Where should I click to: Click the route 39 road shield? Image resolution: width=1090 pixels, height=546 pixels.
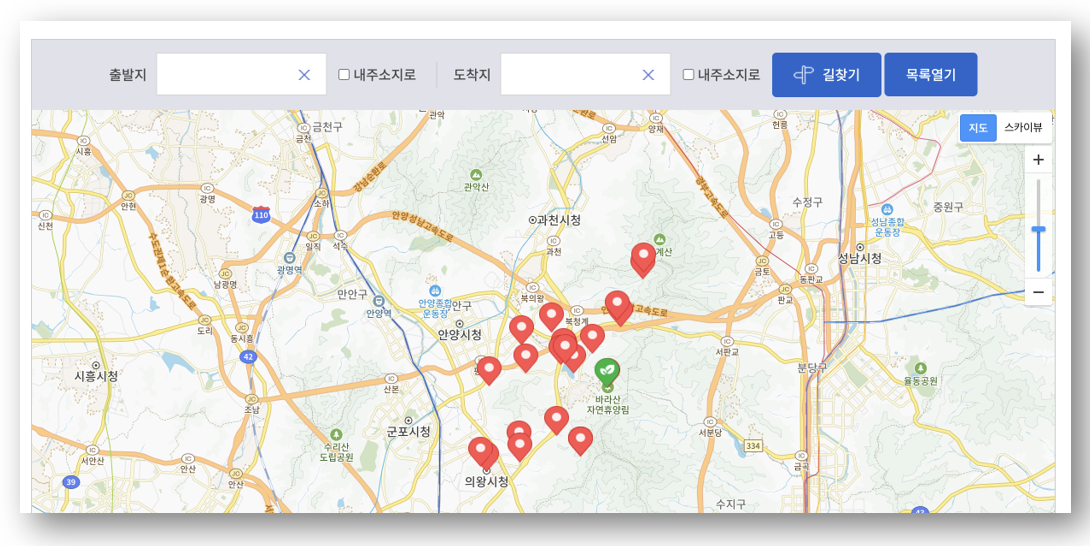pyautogui.click(x=70, y=481)
